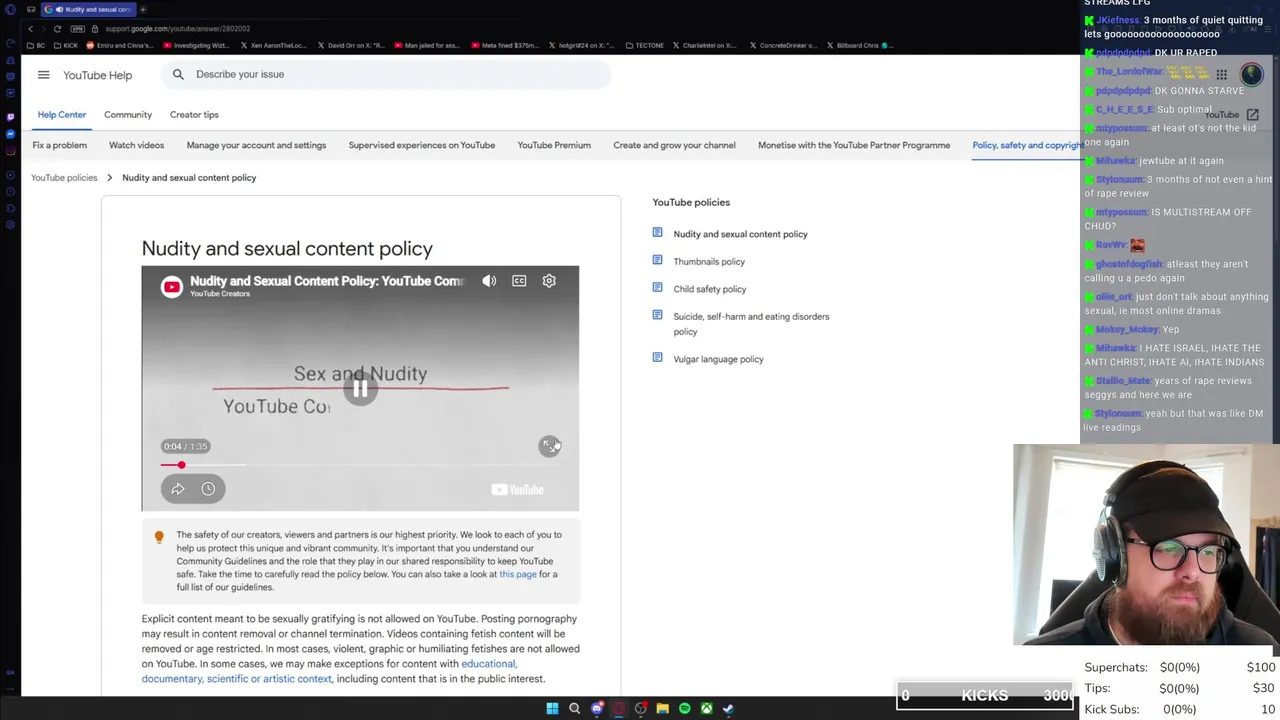Share the video using the arrow icon
The image size is (1280, 720).
[x=178, y=489]
